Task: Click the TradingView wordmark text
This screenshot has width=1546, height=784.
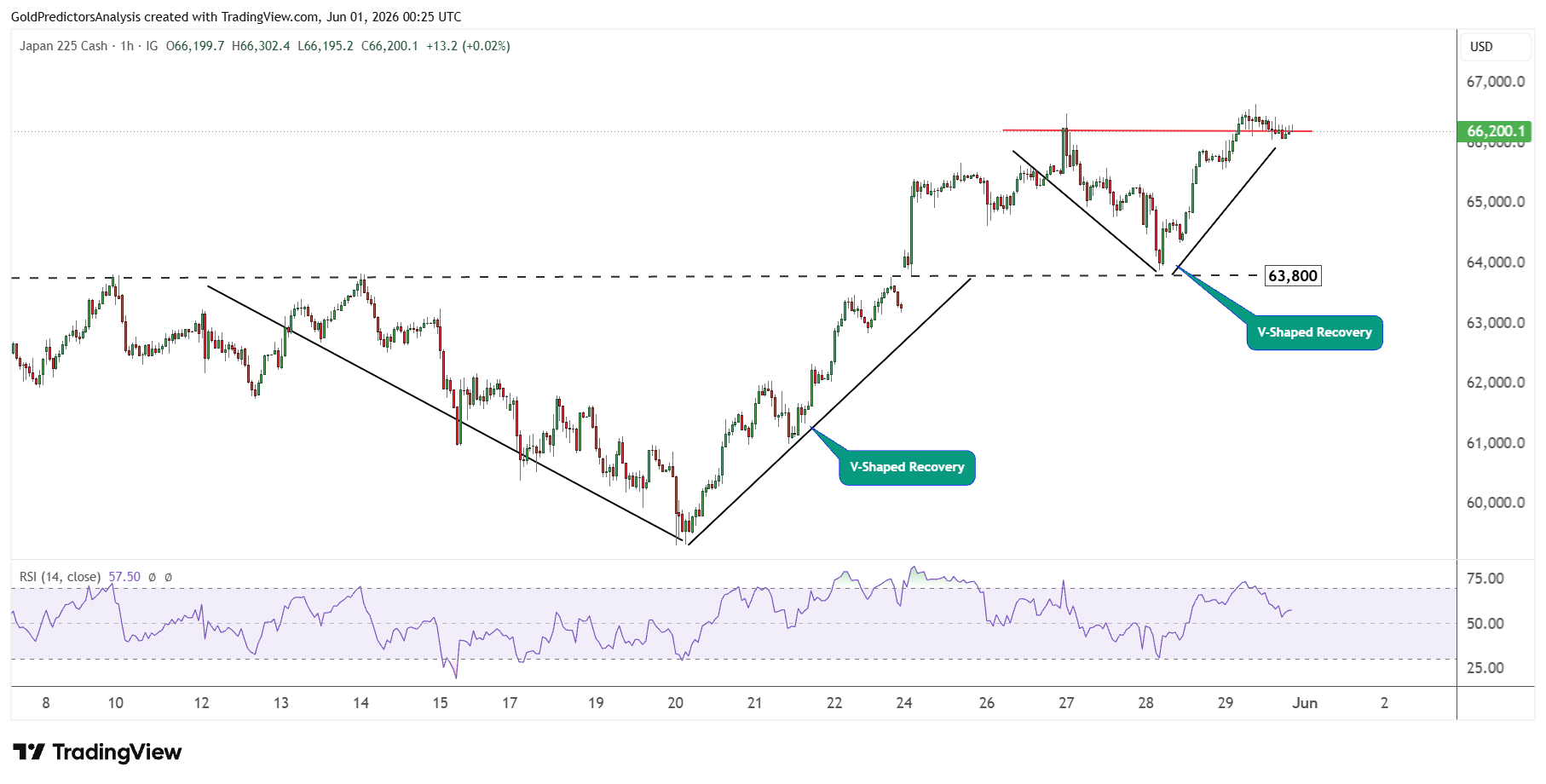Action: pyautogui.click(x=117, y=752)
